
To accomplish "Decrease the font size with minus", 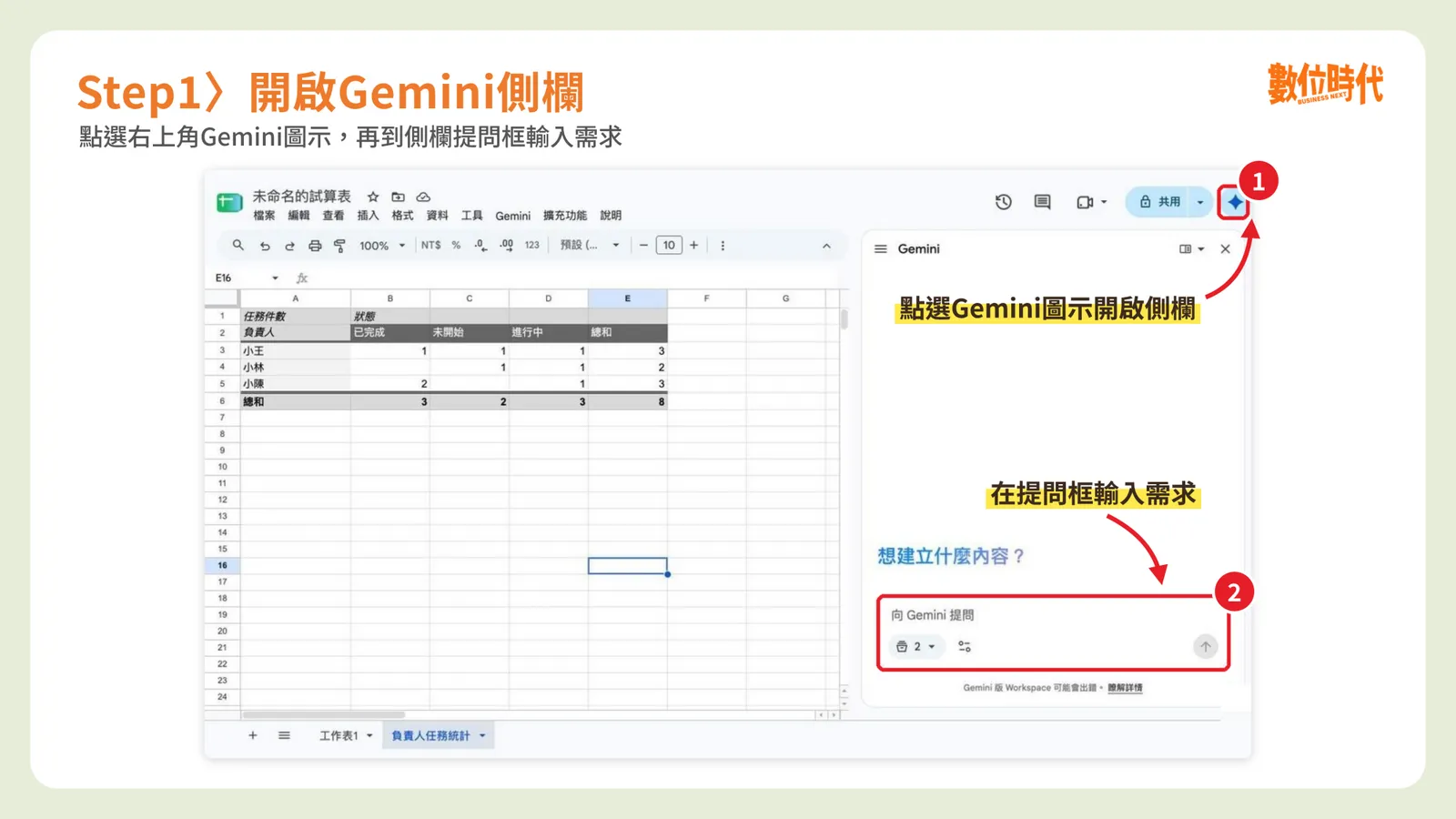I will coord(643,246).
